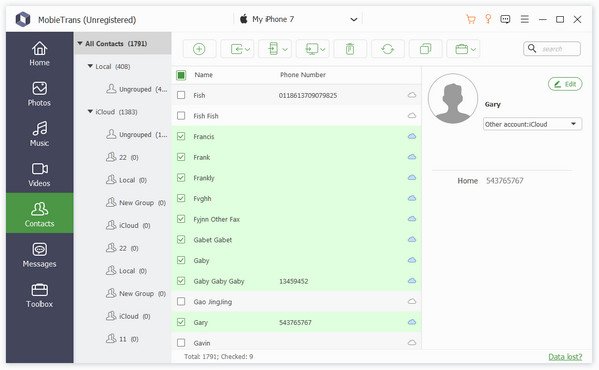Select Ungrouped under Local group

tap(136, 89)
